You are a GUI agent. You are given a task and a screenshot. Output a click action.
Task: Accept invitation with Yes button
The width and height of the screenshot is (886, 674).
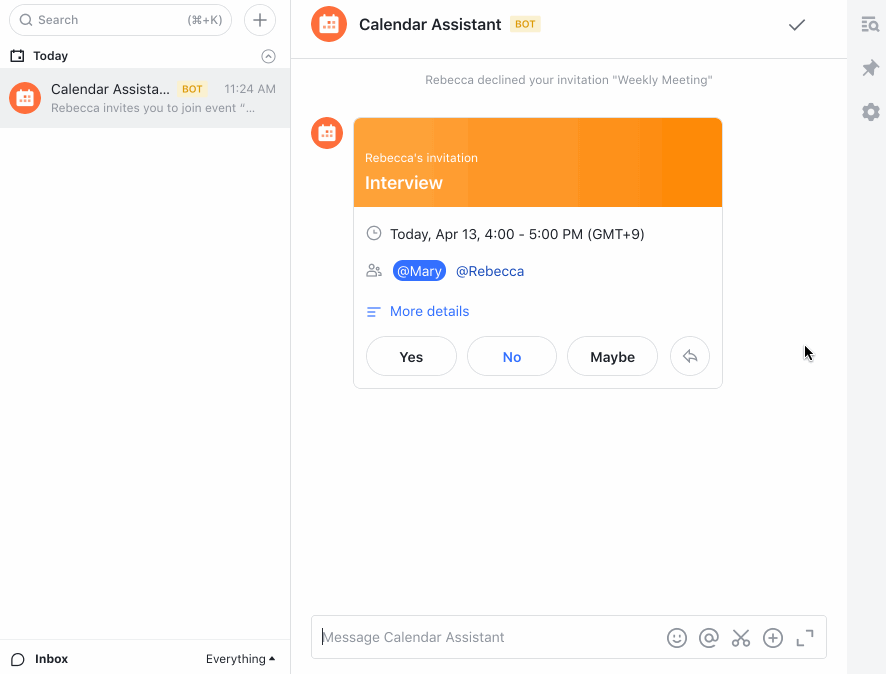click(x=411, y=356)
